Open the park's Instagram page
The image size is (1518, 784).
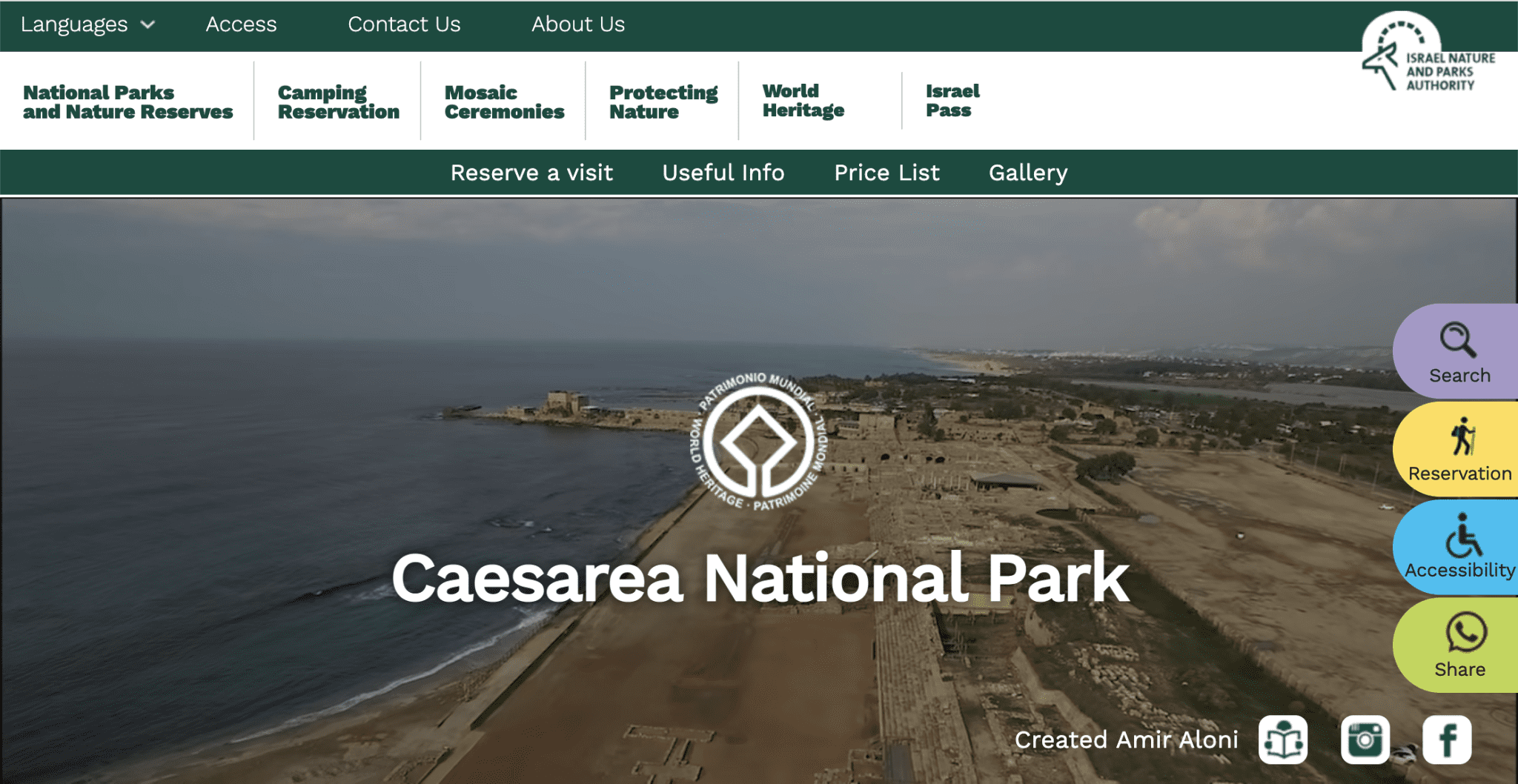1365,738
